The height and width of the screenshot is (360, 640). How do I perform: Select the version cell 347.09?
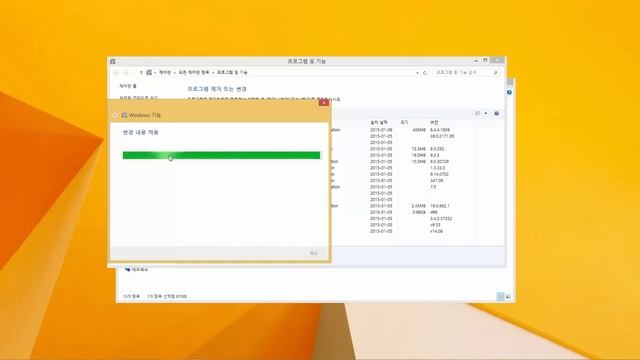pyautogui.click(x=436, y=180)
